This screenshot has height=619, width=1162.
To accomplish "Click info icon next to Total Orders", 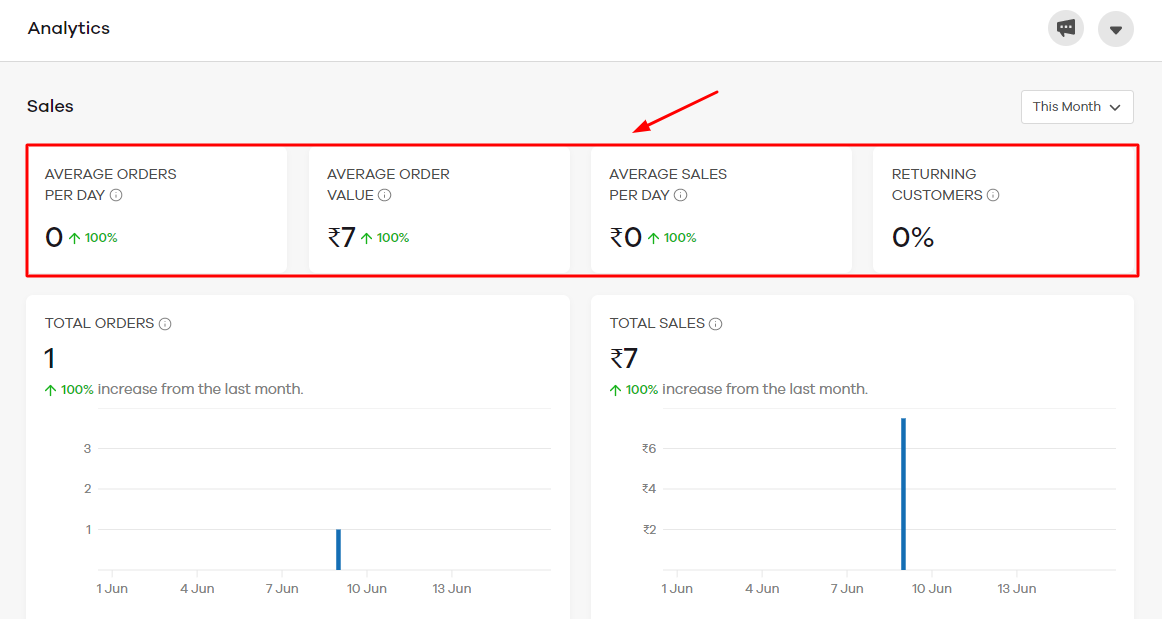I will coord(165,324).
